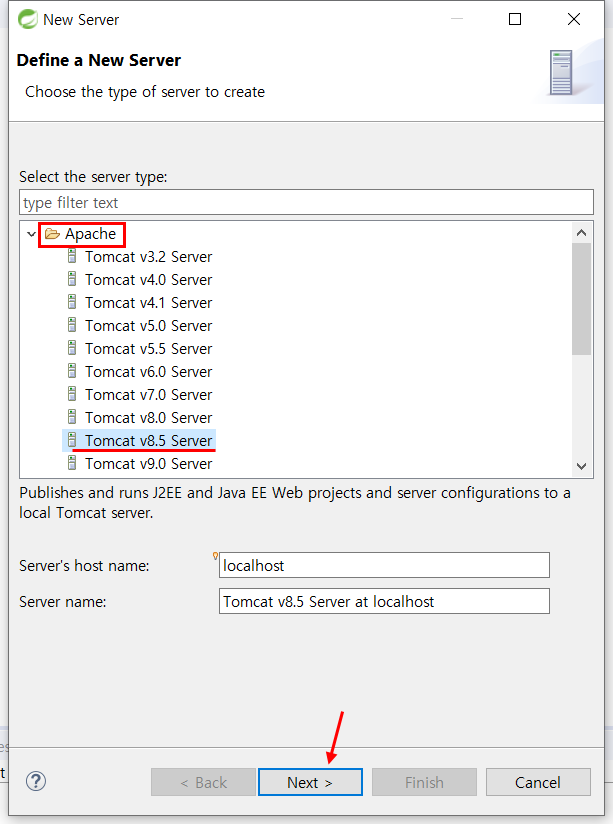
Task: Maximize the New Server dialog
Action: 515,19
